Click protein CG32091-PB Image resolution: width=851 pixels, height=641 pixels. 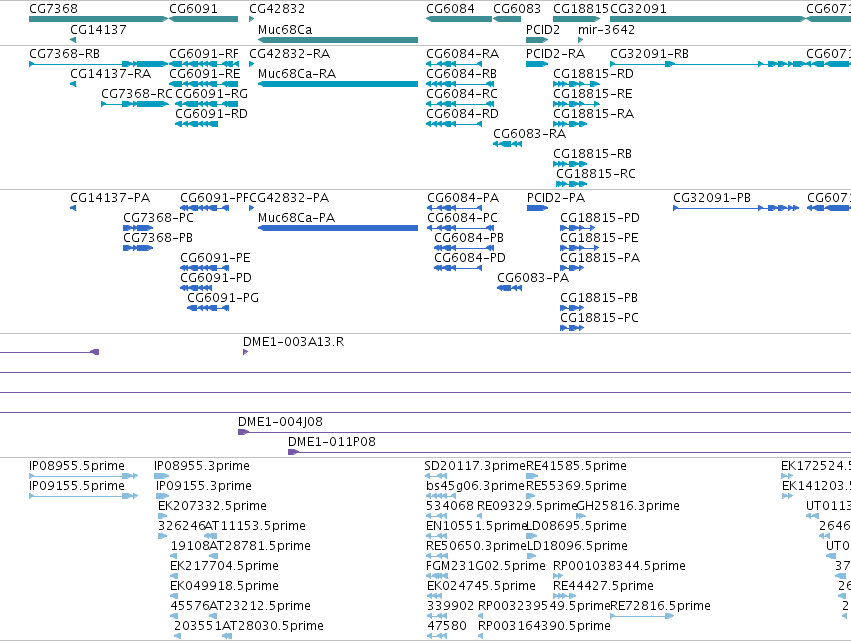point(712,198)
